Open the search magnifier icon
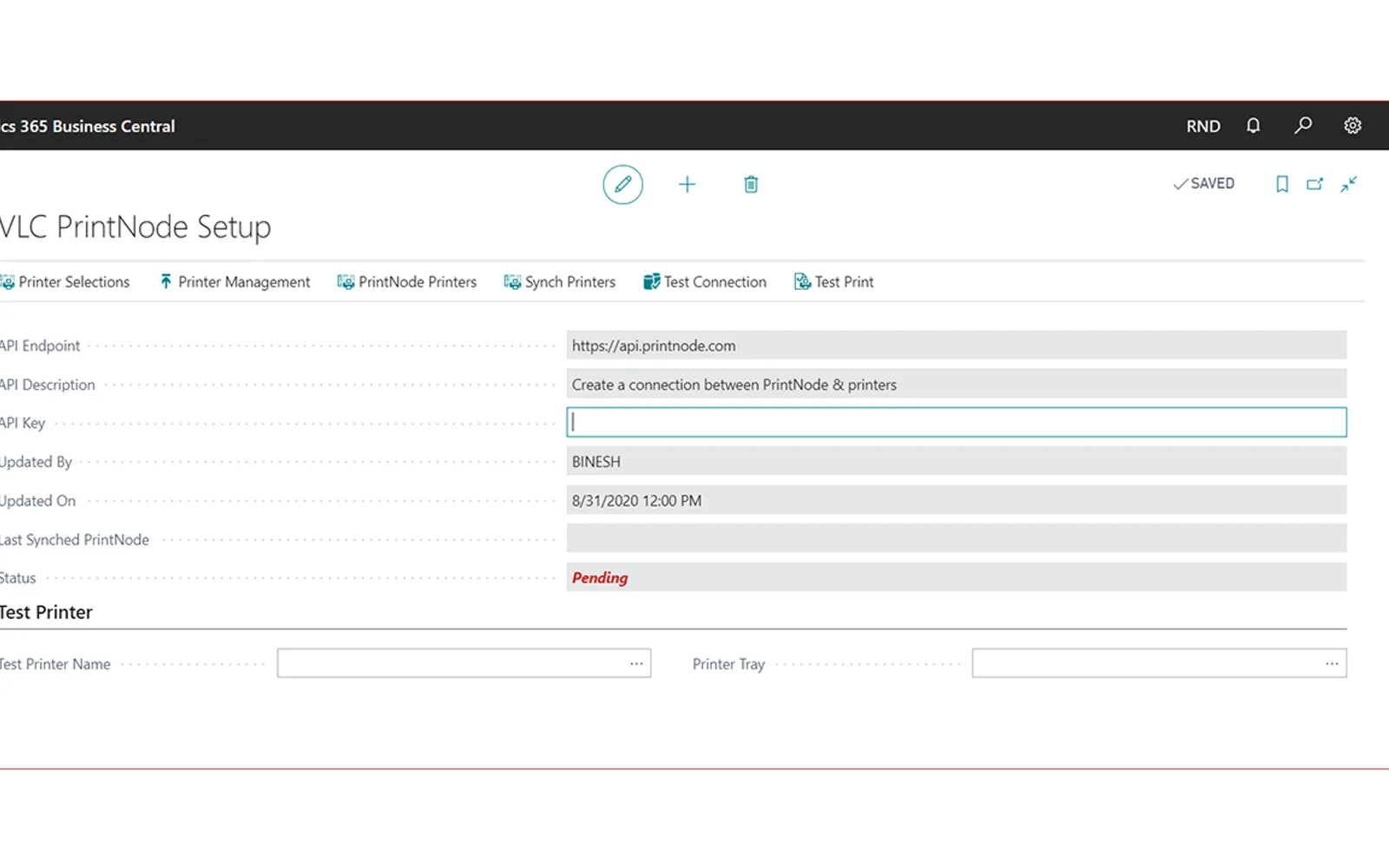This screenshot has width=1389, height=868. click(x=1303, y=126)
